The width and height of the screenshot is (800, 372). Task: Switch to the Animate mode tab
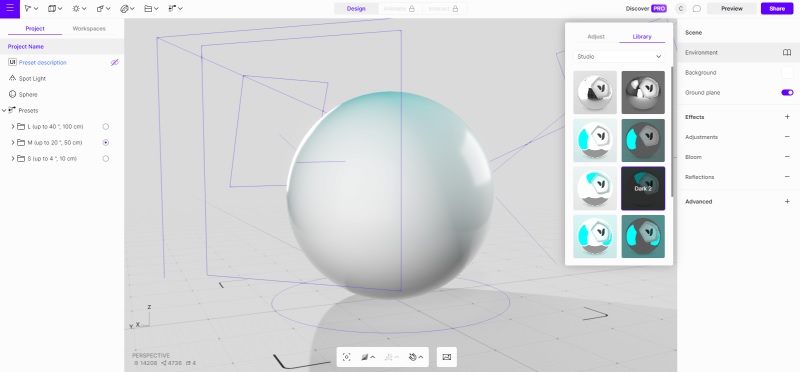coord(399,9)
